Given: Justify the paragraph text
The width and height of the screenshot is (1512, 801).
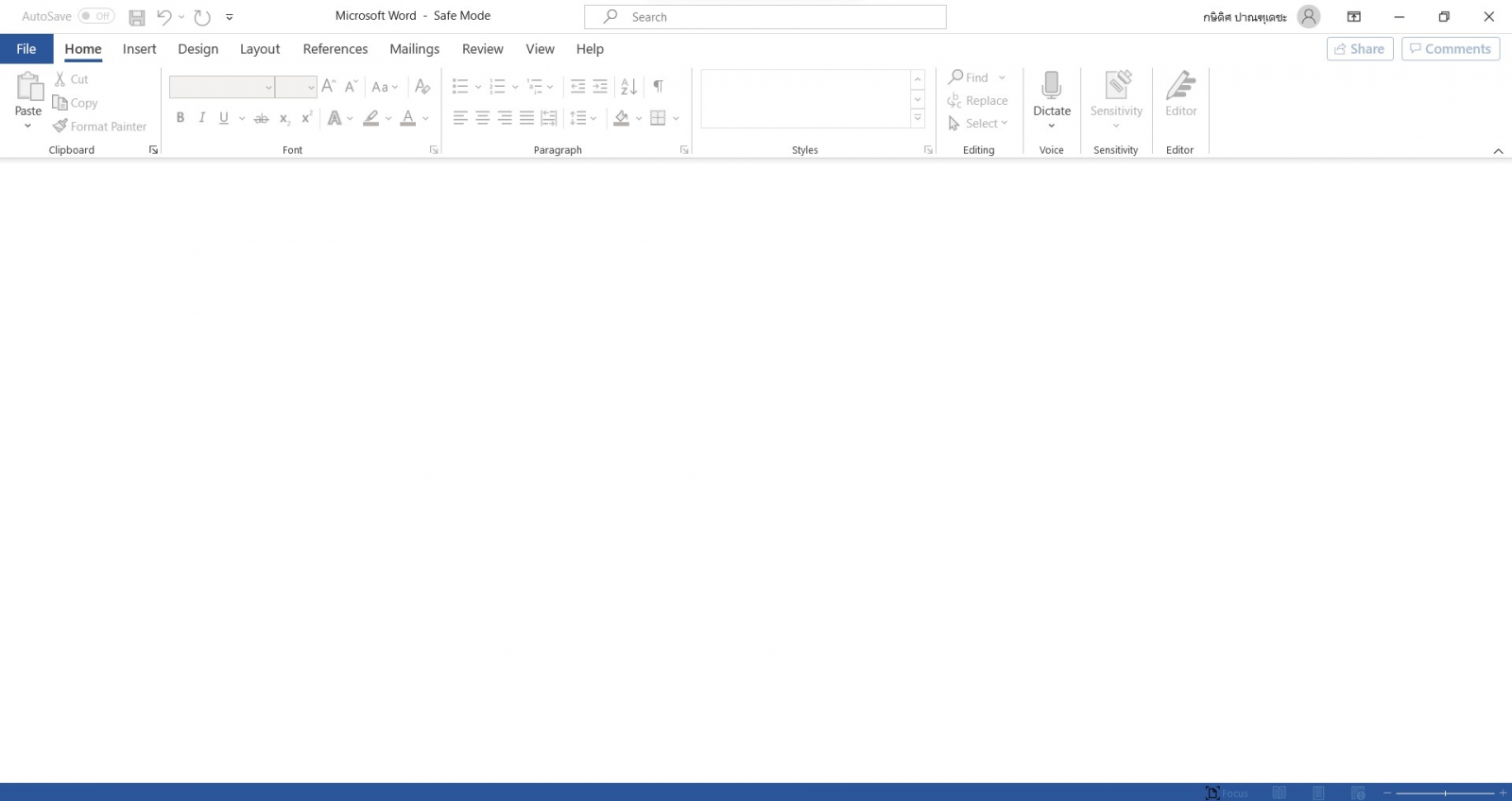Looking at the screenshot, I should pyautogui.click(x=526, y=118).
